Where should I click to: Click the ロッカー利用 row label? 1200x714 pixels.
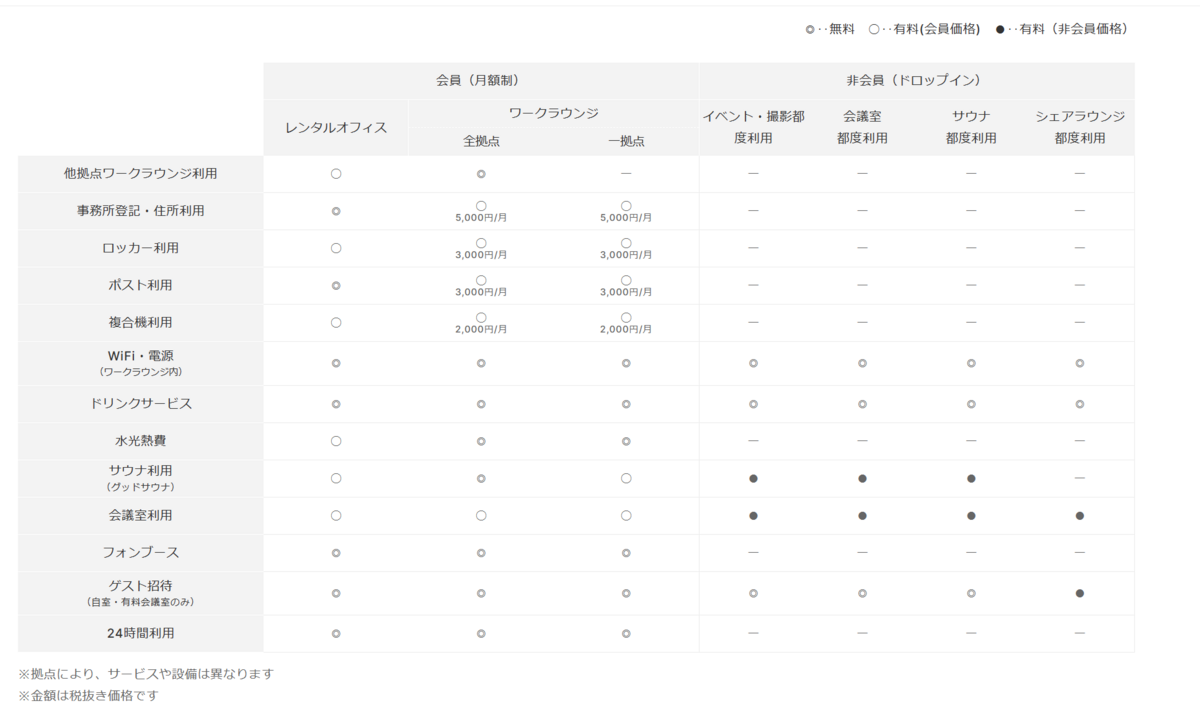(x=140, y=248)
